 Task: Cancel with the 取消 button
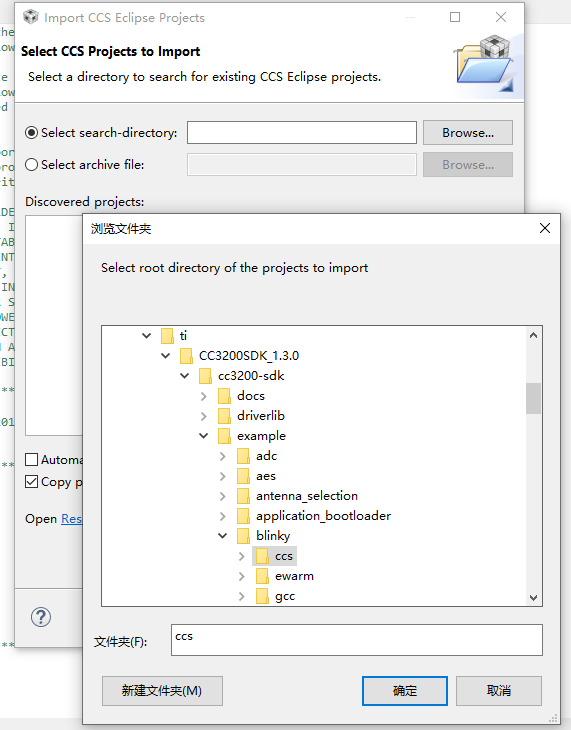pos(499,690)
